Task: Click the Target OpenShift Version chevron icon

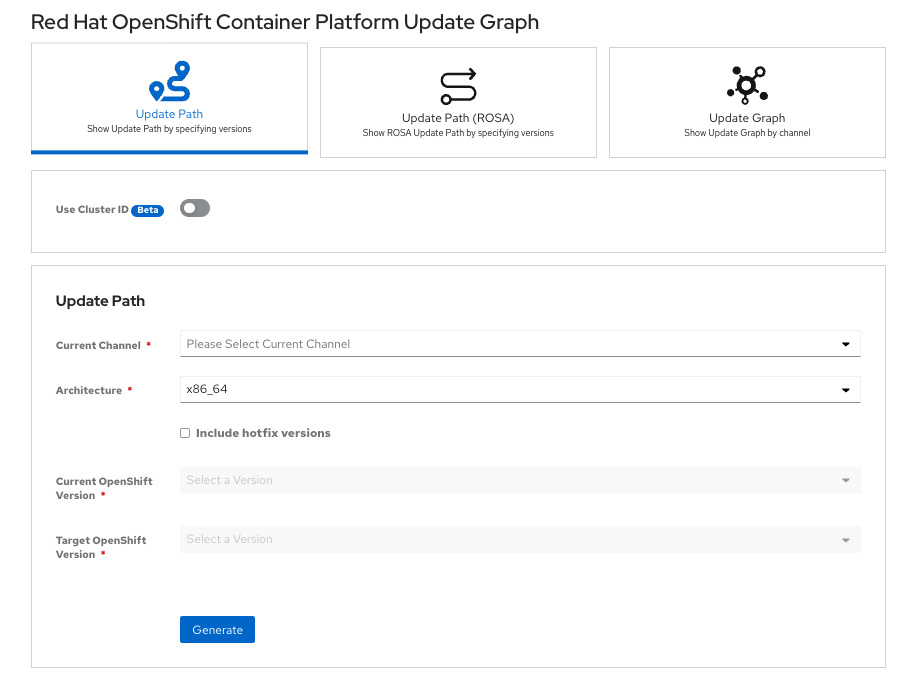Action: click(x=848, y=539)
